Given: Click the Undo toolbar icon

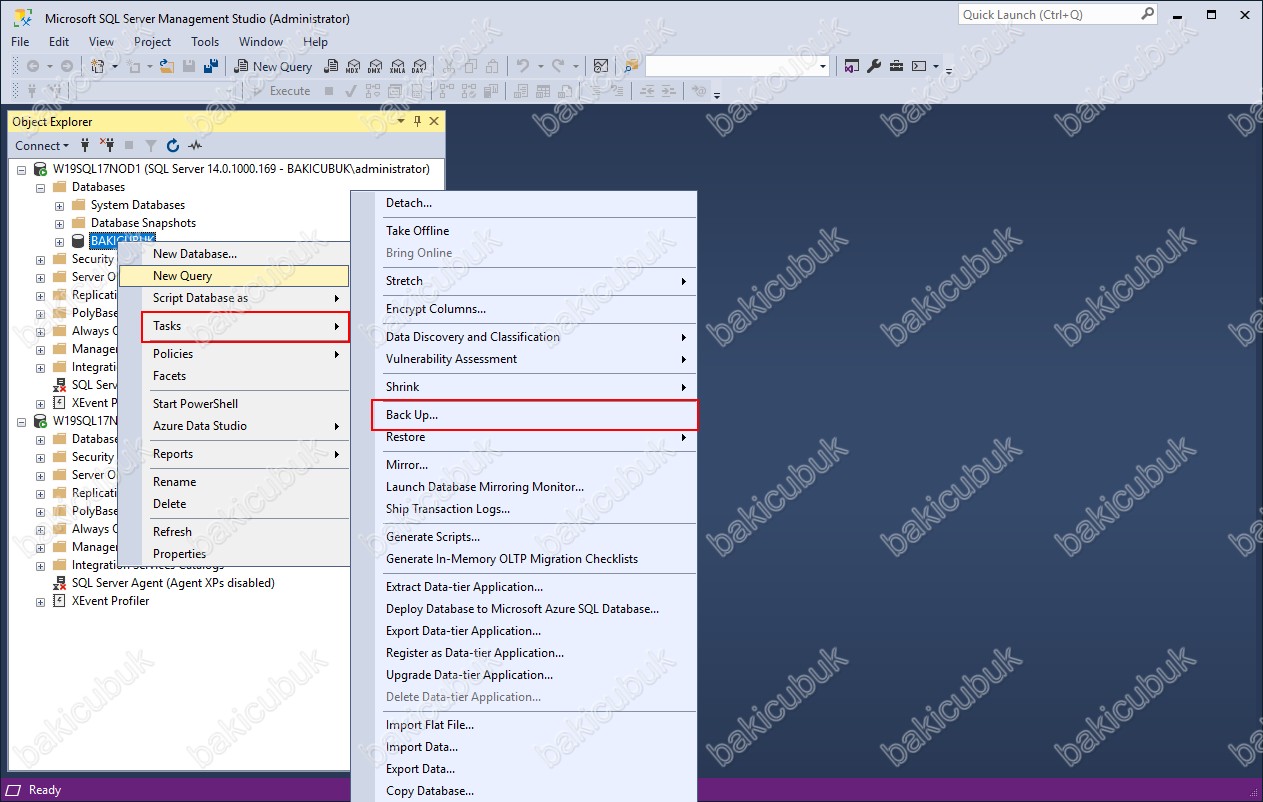Looking at the screenshot, I should point(522,66).
